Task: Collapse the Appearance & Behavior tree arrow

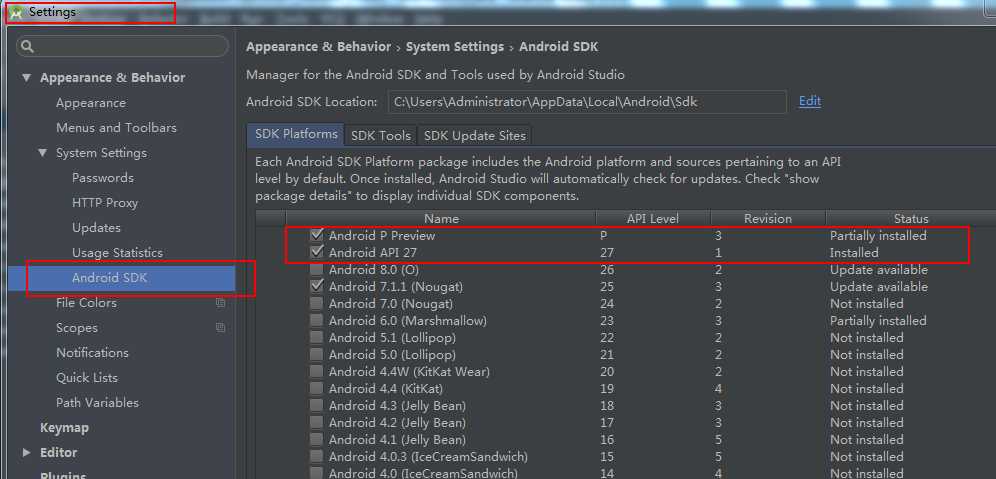Action: (26, 78)
